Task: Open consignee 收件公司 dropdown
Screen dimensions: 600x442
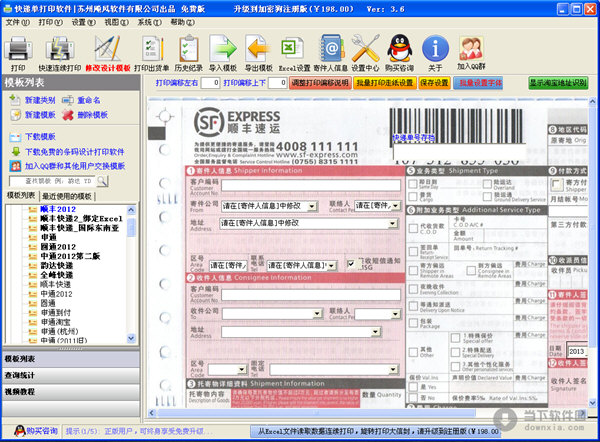Action: (317, 314)
